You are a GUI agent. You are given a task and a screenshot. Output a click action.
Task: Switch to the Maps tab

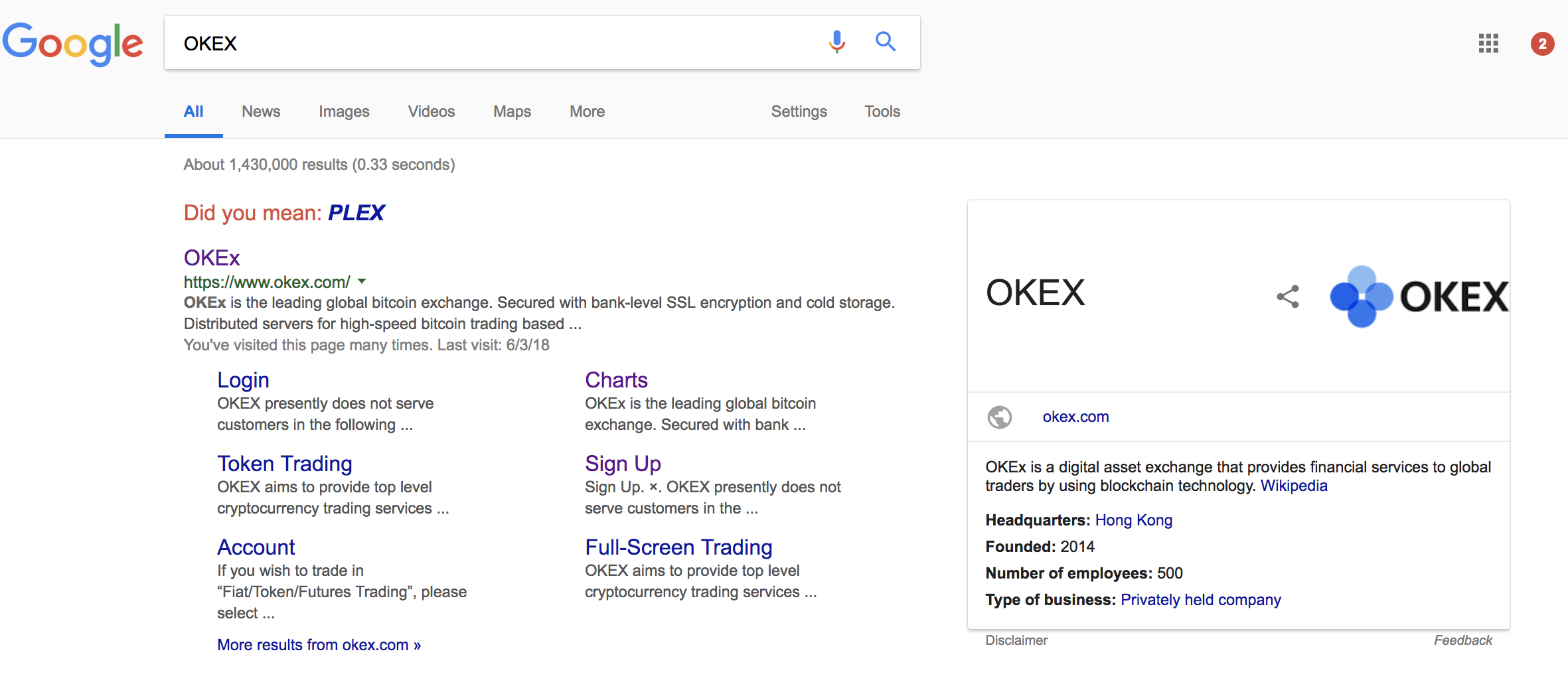(x=512, y=111)
